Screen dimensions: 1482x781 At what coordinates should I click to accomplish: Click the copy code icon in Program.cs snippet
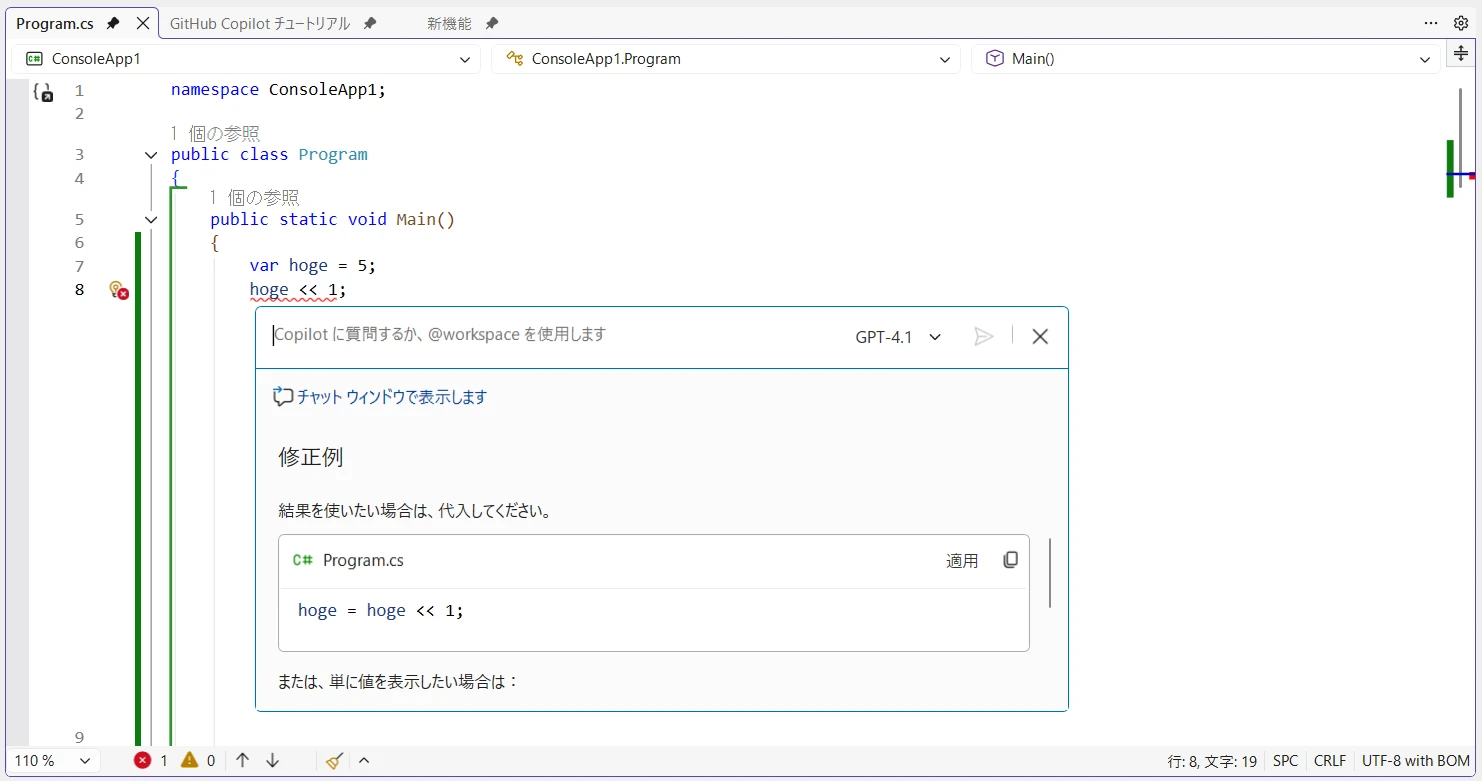tap(1010, 560)
